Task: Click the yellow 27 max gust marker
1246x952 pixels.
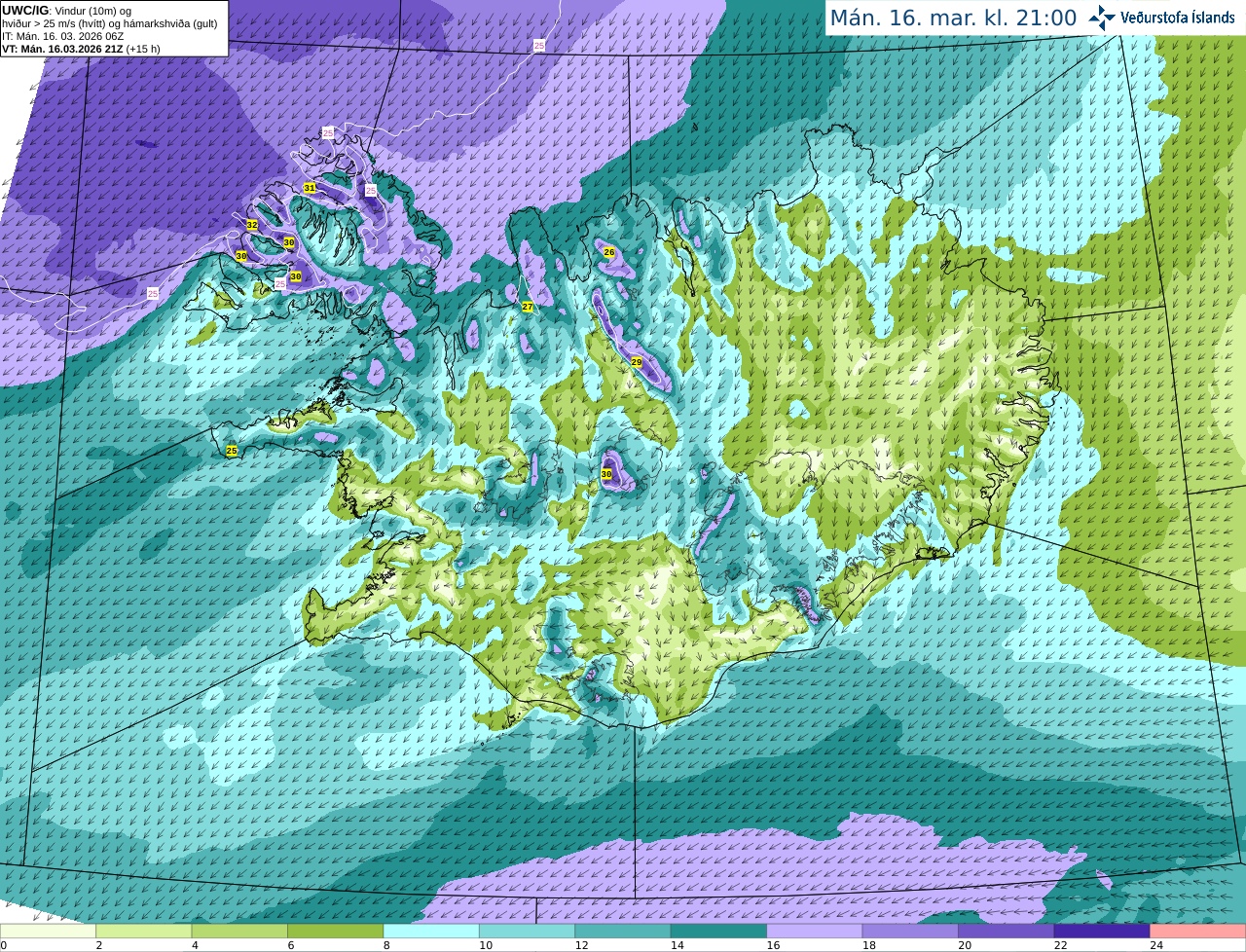Action: tap(528, 307)
